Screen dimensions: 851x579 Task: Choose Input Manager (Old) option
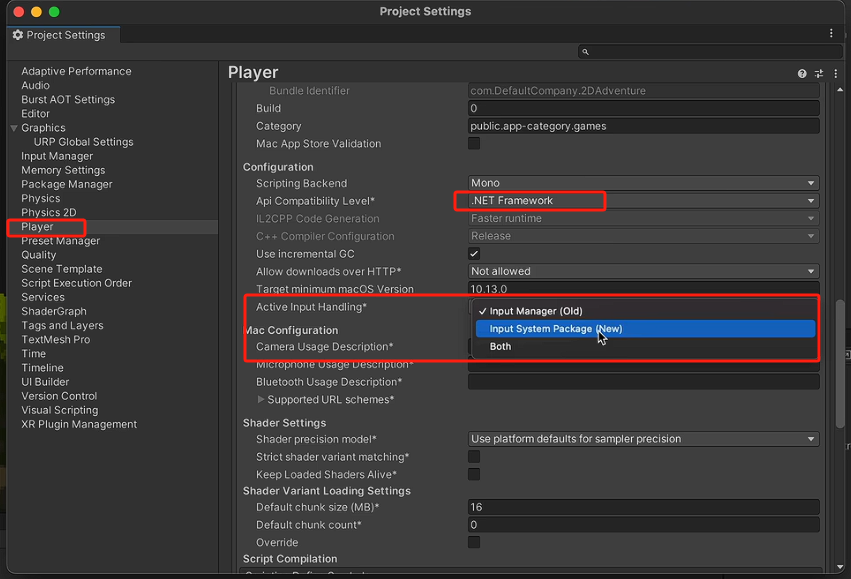(645, 311)
